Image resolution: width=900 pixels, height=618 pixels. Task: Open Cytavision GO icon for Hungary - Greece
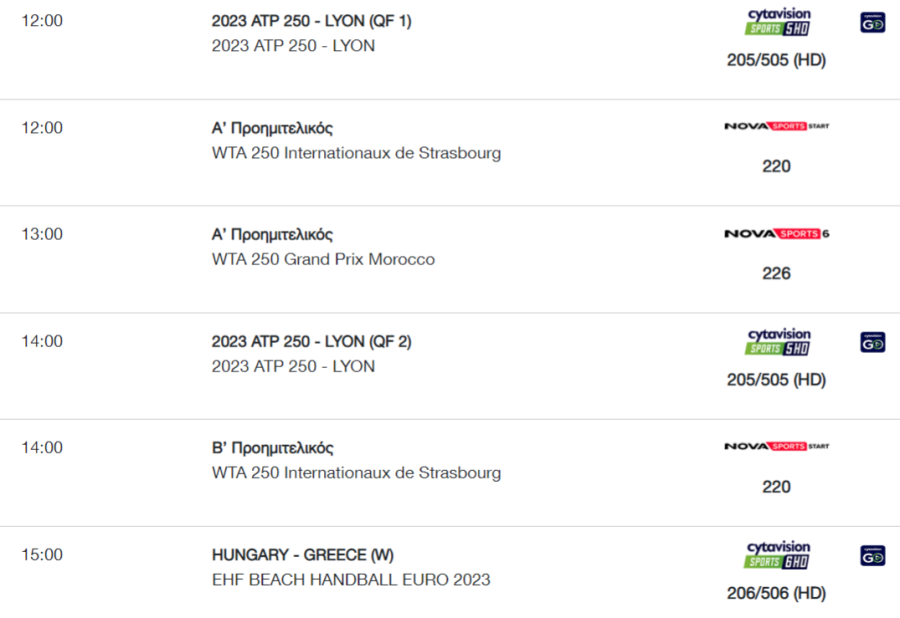(872, 555)
